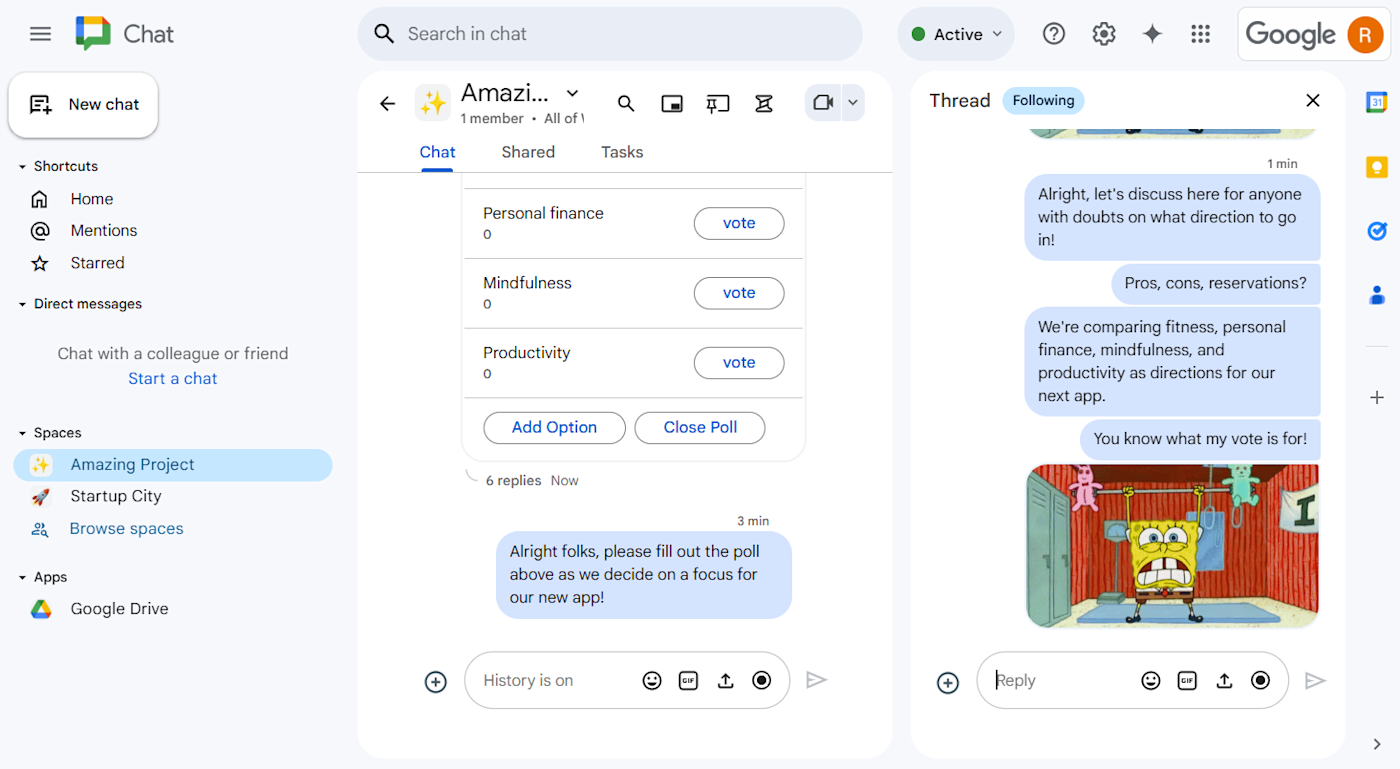Viewport: 1400px width, 769px height.
Task: Open Google Tasks side panel
Action: click(x=1377, y=231)
